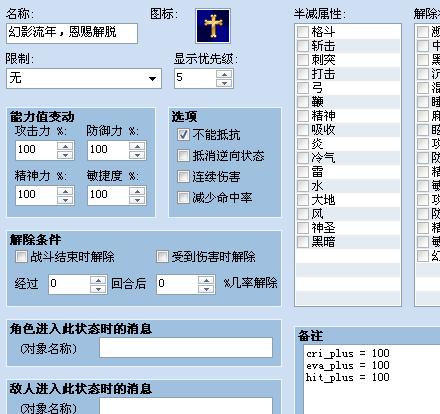Increase 显示优先级 value with up arrow

(x=224, y=74)
